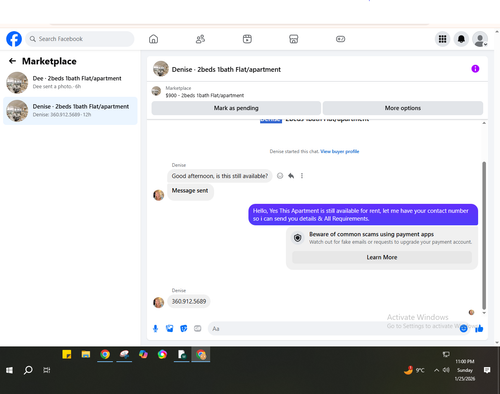Image resolution: width=500 pixels, height=394 pixels.
Task: Record a voice clip with microphone icon
Action: click(155, 329)
